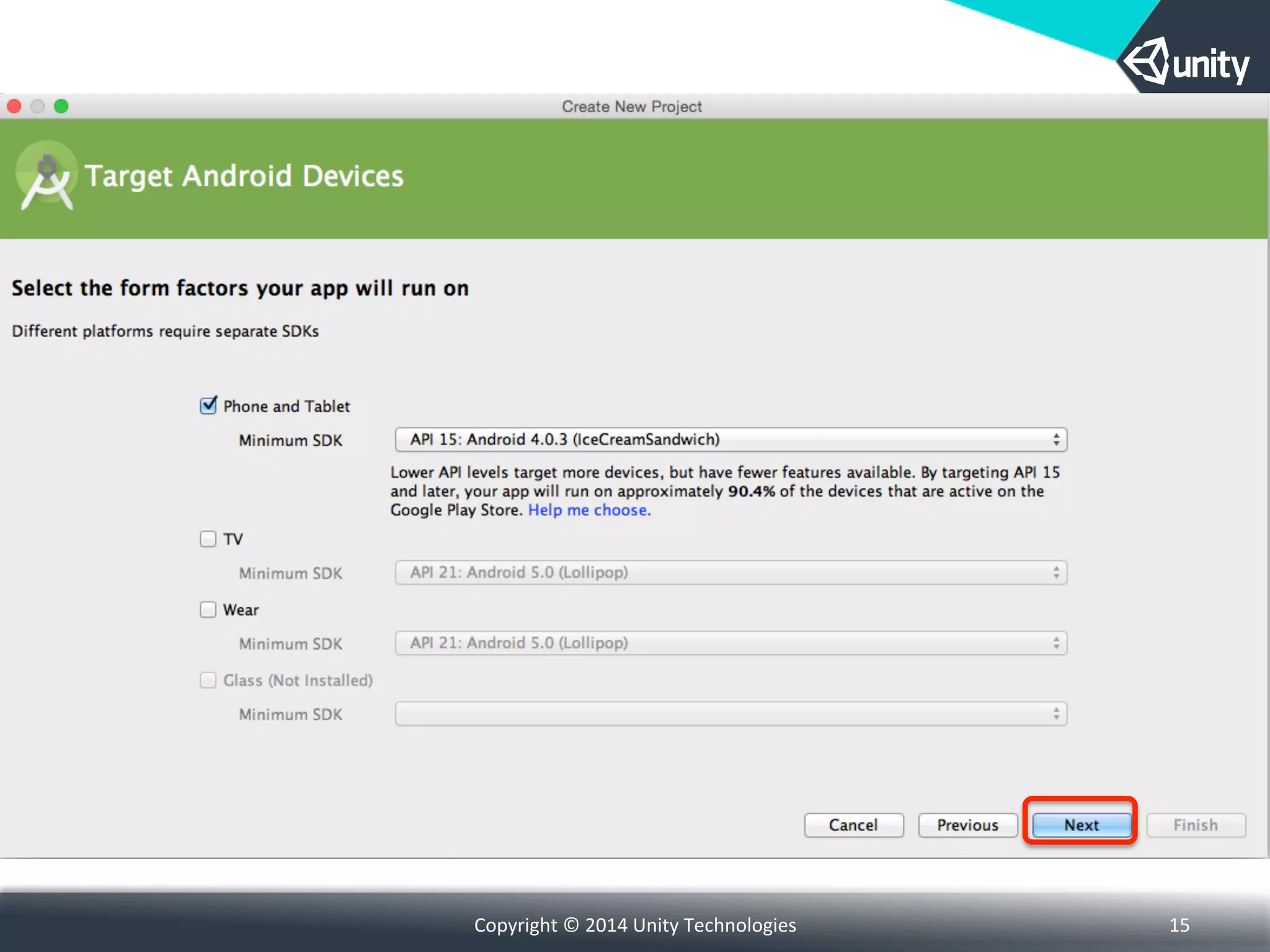
Task: Open the Glass Minimum SDK dropdown
Action: click(x=730, y=714)
